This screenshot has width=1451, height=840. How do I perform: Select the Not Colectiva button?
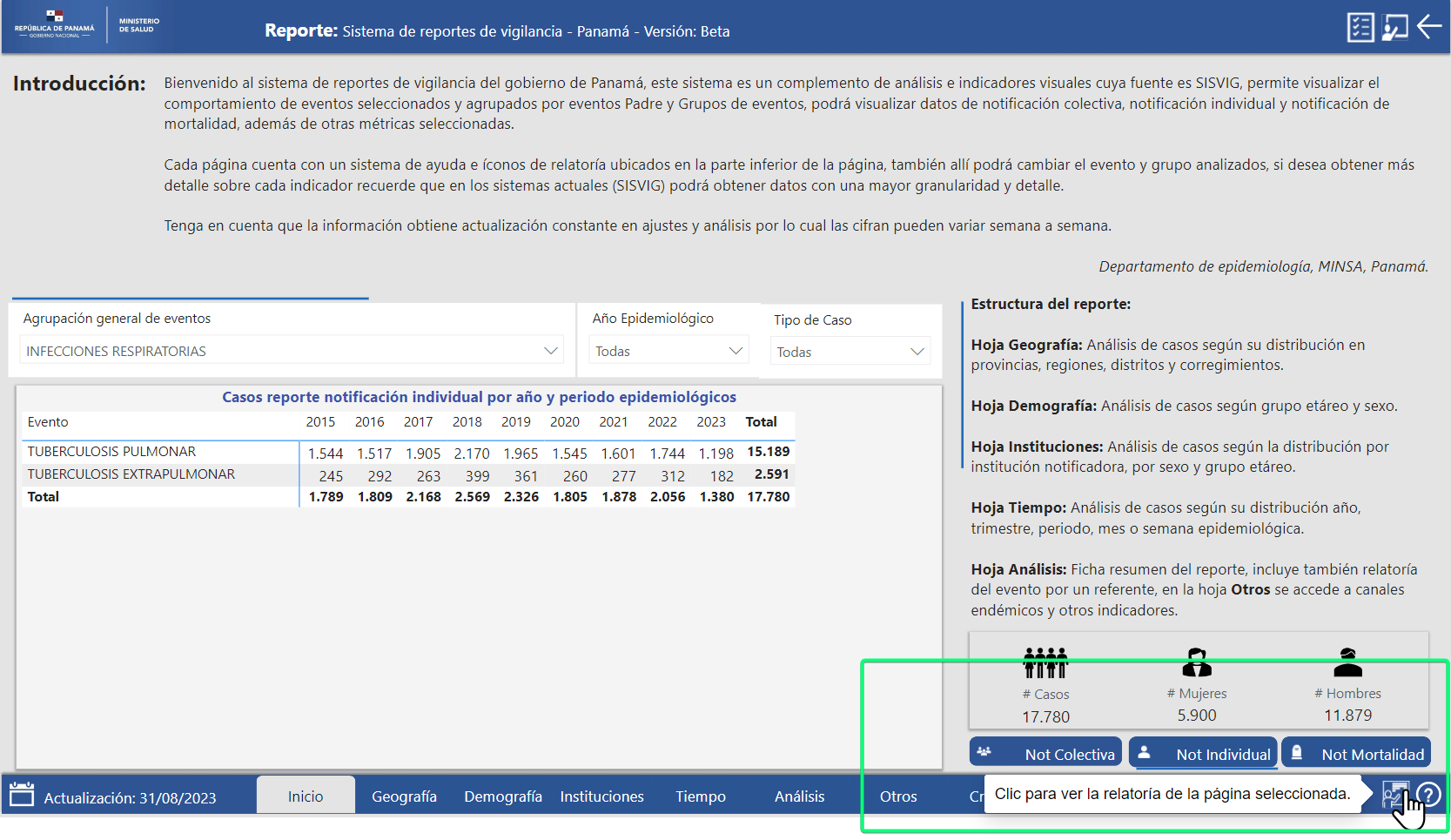(x=1046, y=754)
